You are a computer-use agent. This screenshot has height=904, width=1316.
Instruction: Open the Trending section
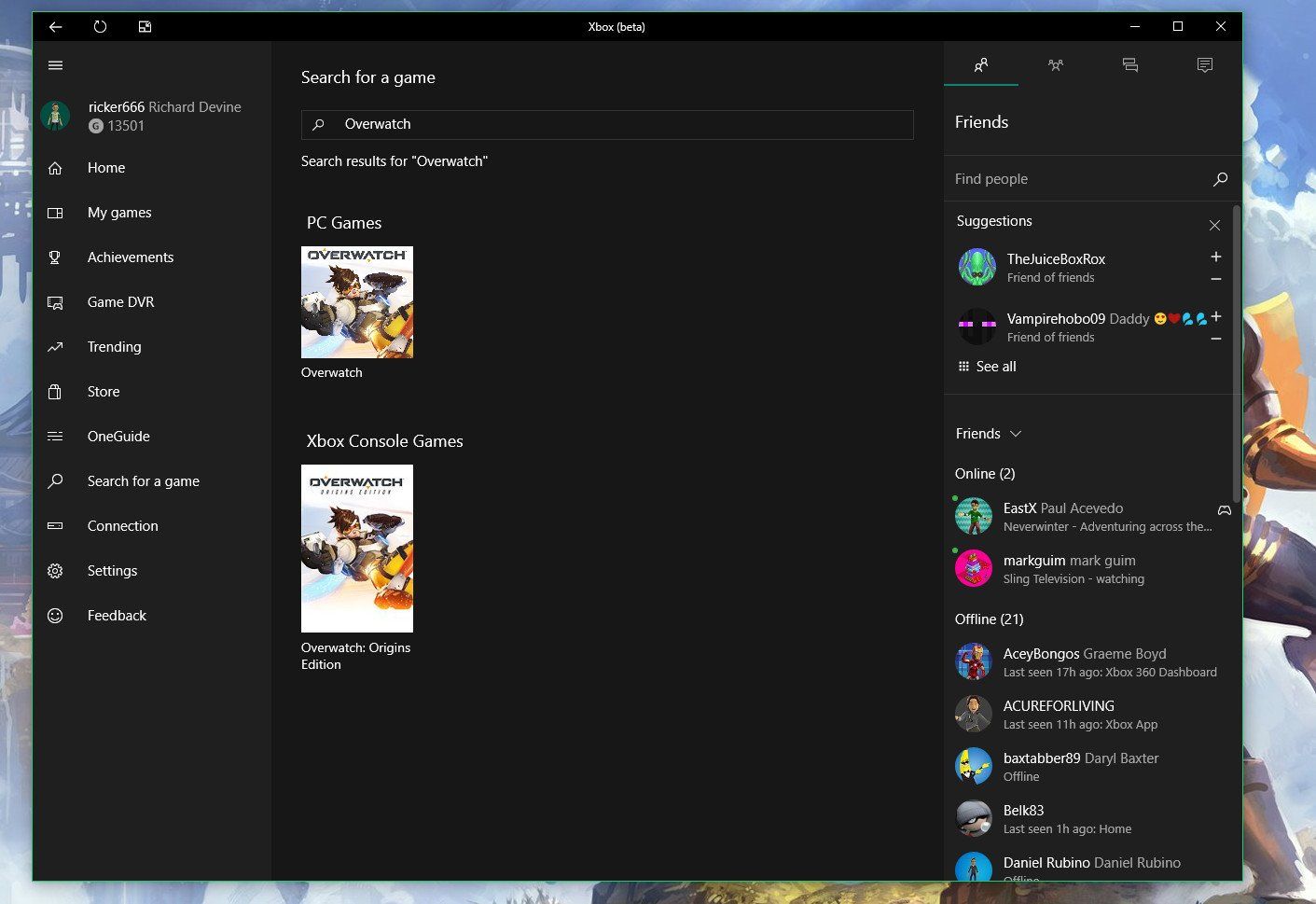pos(114,346)
